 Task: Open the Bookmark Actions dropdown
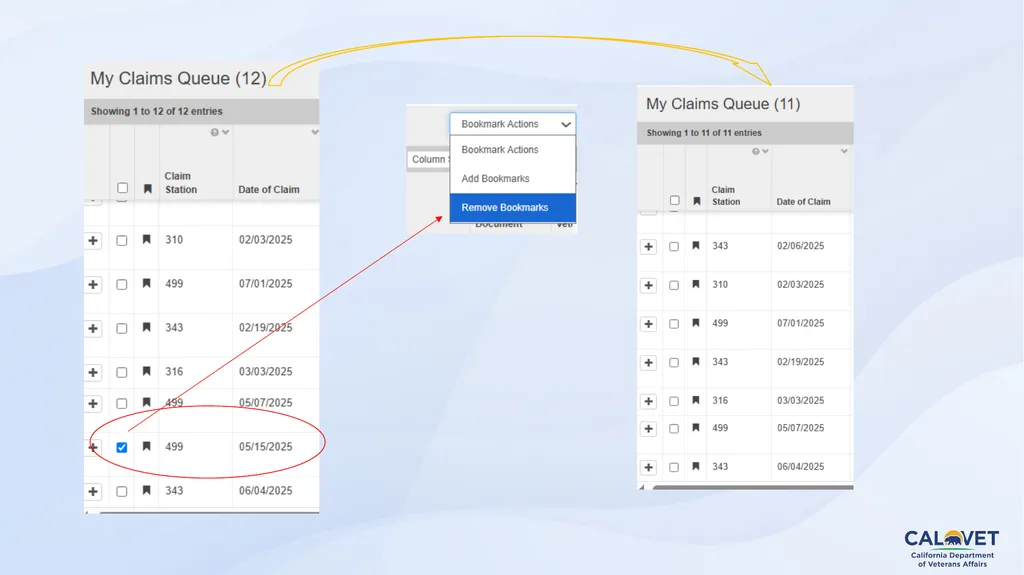tap(513, 123)
